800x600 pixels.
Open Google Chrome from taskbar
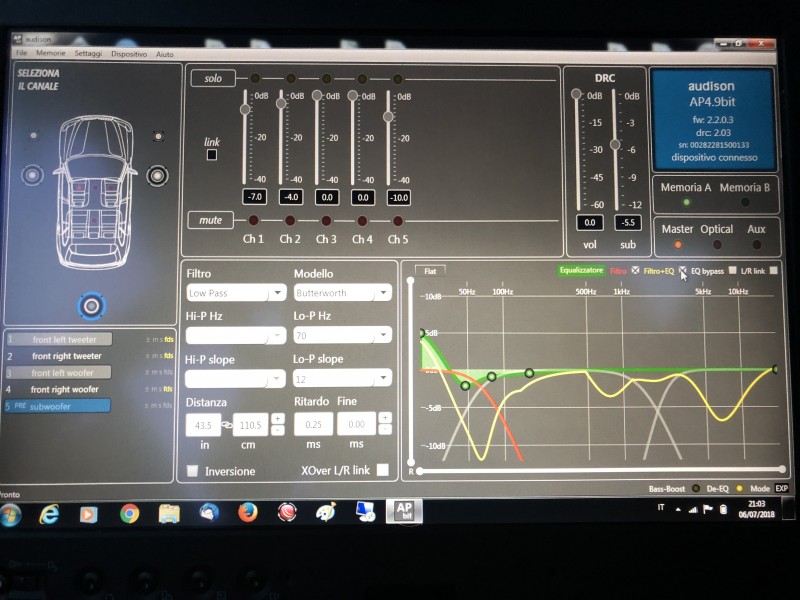[130, 513]
